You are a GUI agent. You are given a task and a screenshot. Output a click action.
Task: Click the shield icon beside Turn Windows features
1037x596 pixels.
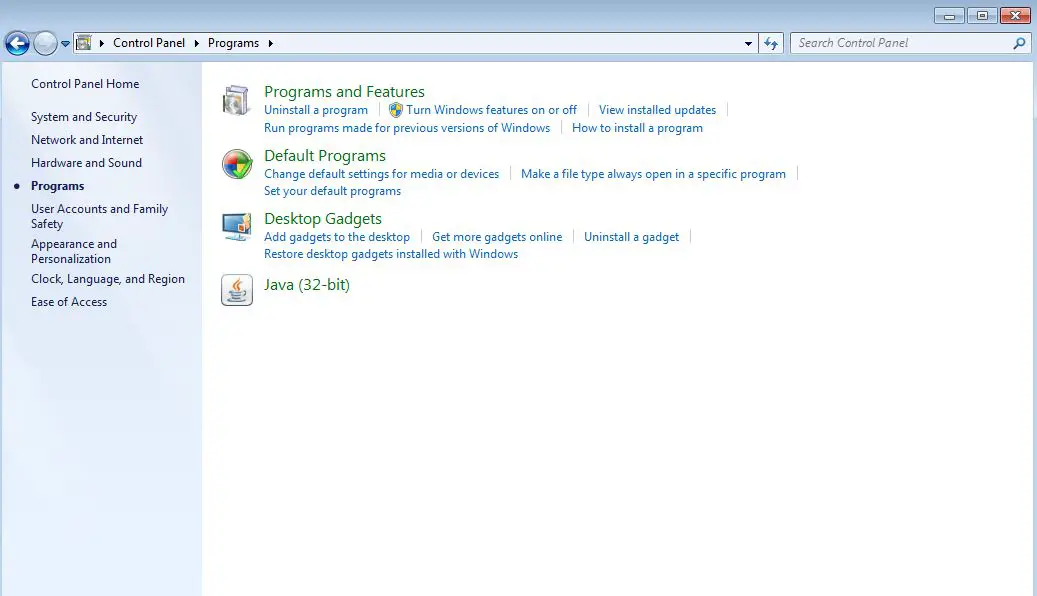tap(395, 110)
